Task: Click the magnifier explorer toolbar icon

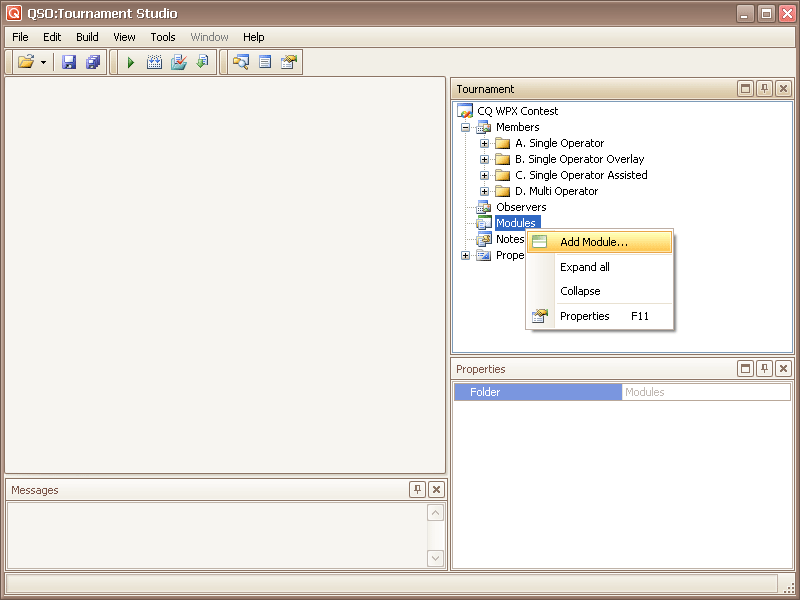Action: (240, 62)
